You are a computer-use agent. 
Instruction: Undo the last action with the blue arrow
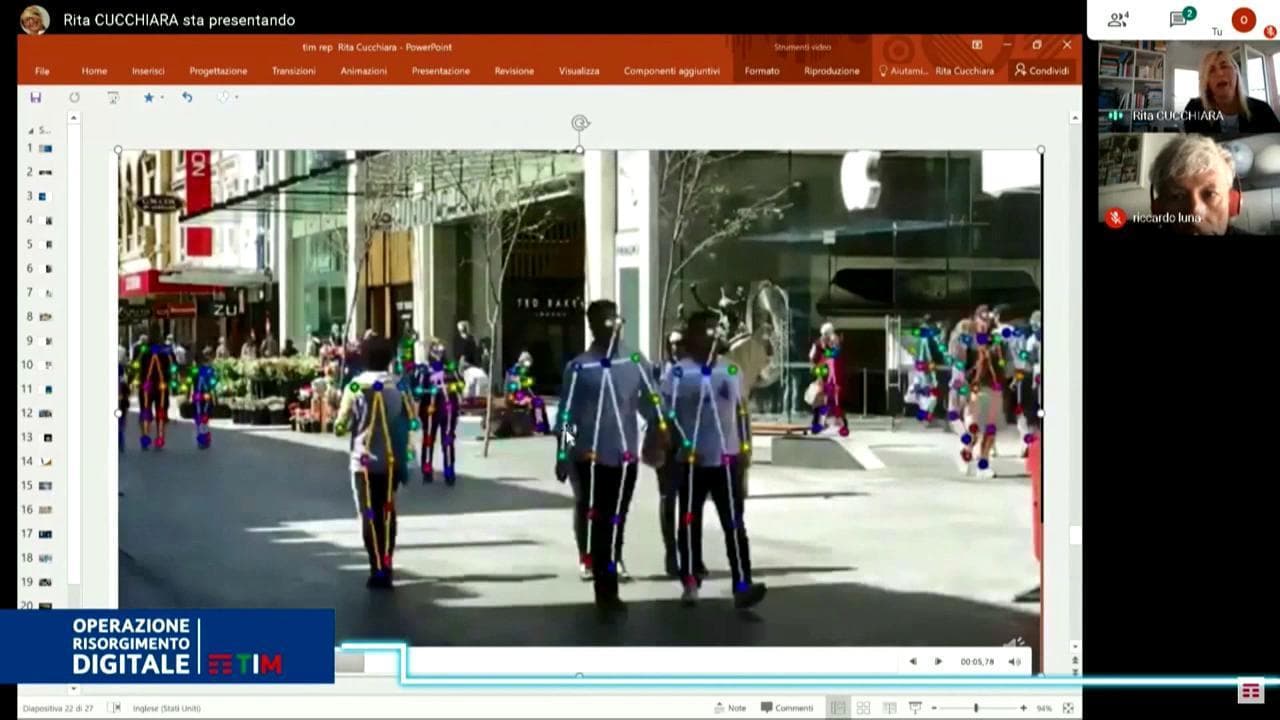point(187,98)
